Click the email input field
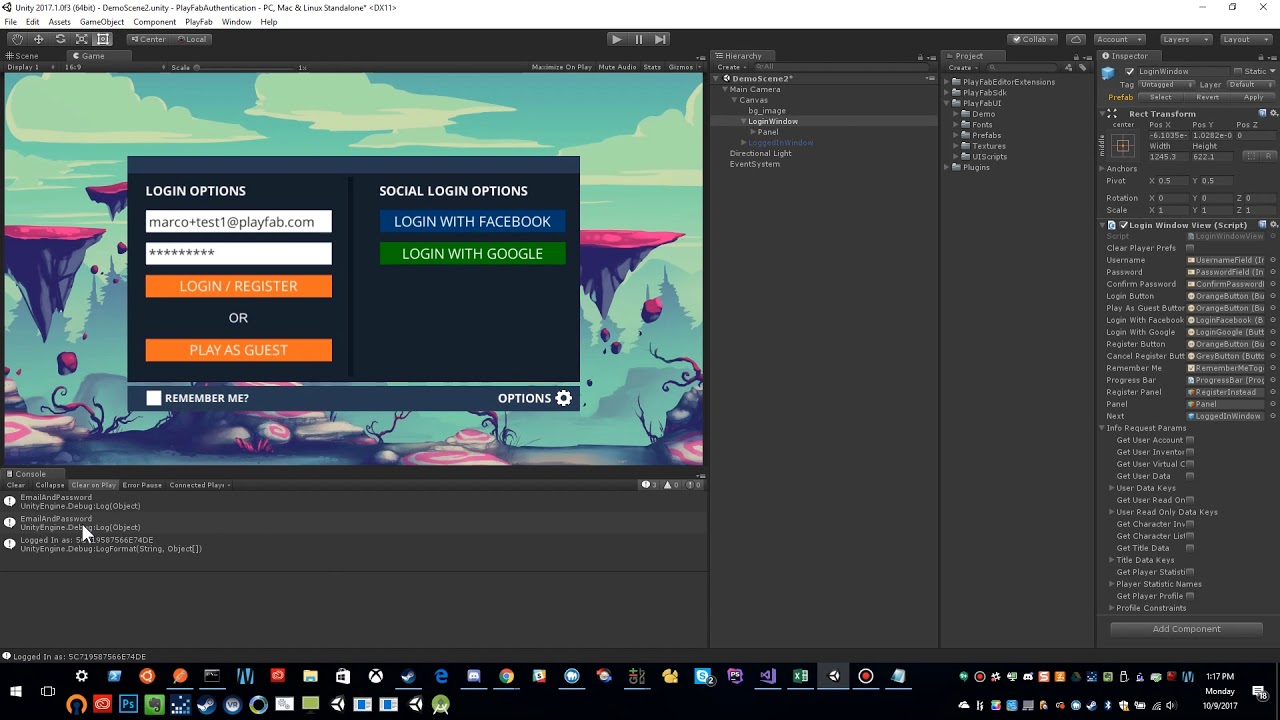Image resolution: width=1280 pixels, height=720 pixels. pyautogui.click(x=238, y=222)
